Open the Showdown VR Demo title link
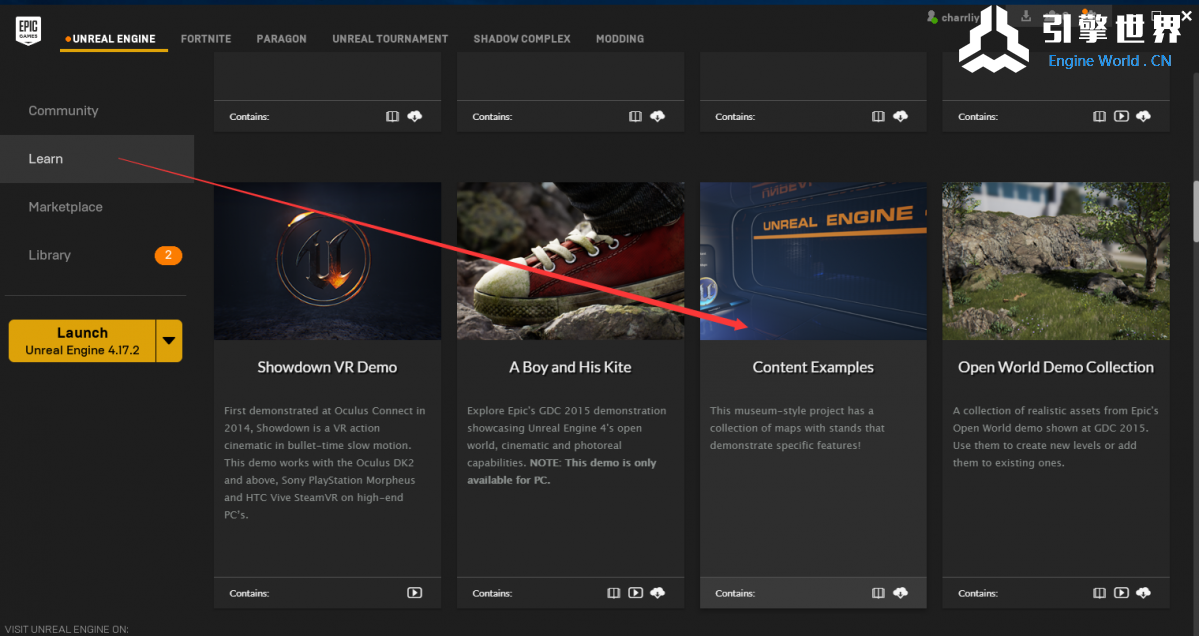 [x=327, y=368]
